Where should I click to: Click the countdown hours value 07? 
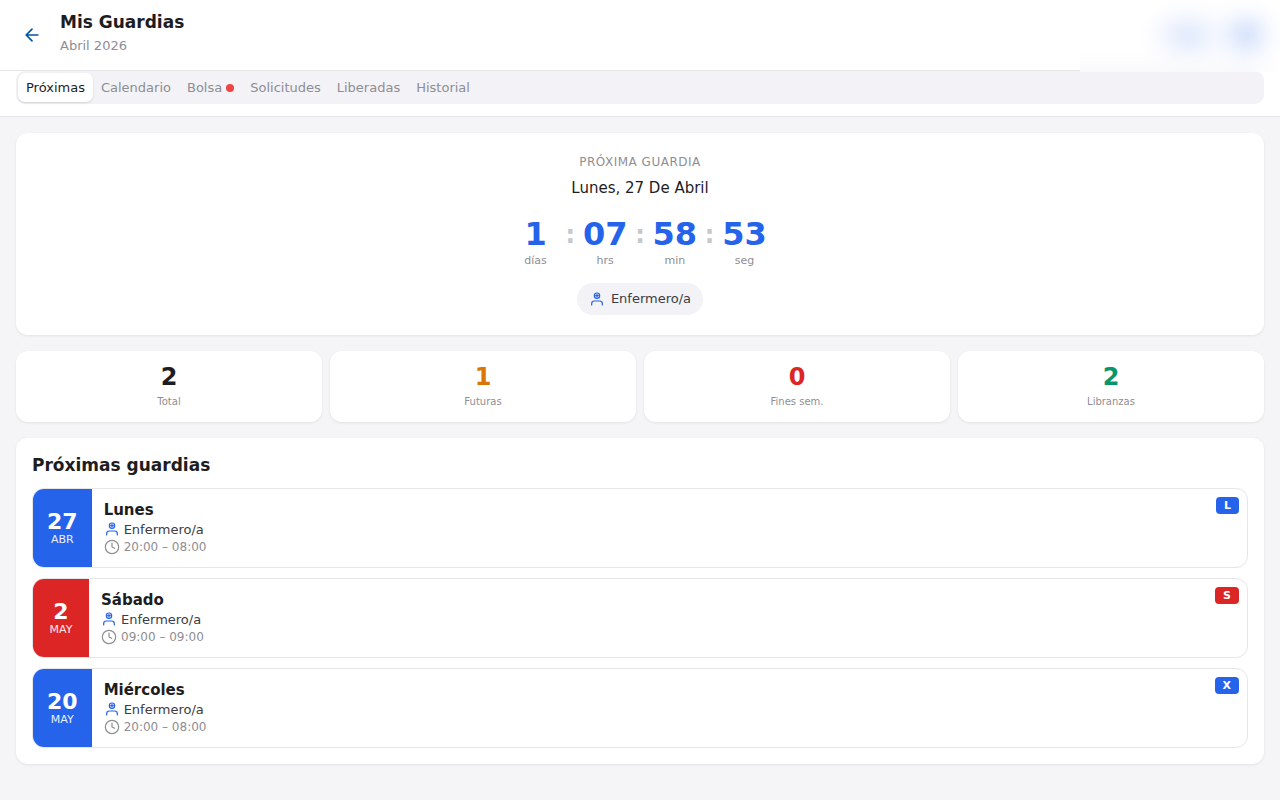(x=605, y=234)
